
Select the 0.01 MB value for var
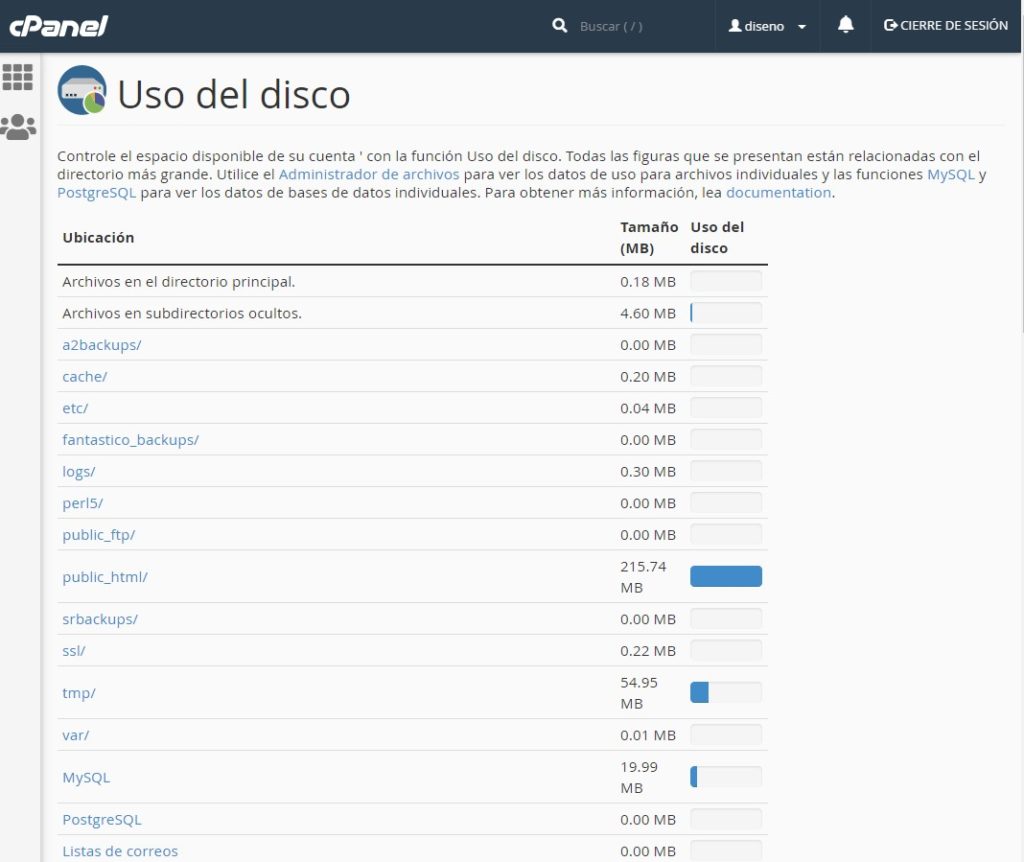pyautogui.click(x=648, y=735)
